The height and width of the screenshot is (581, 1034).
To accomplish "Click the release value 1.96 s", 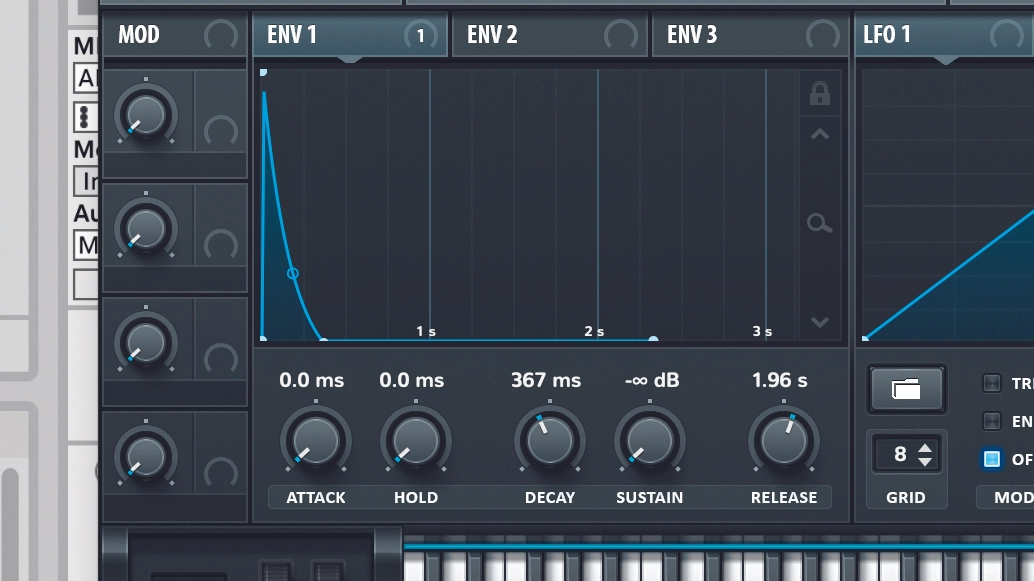I will click(x=779, y=381).
